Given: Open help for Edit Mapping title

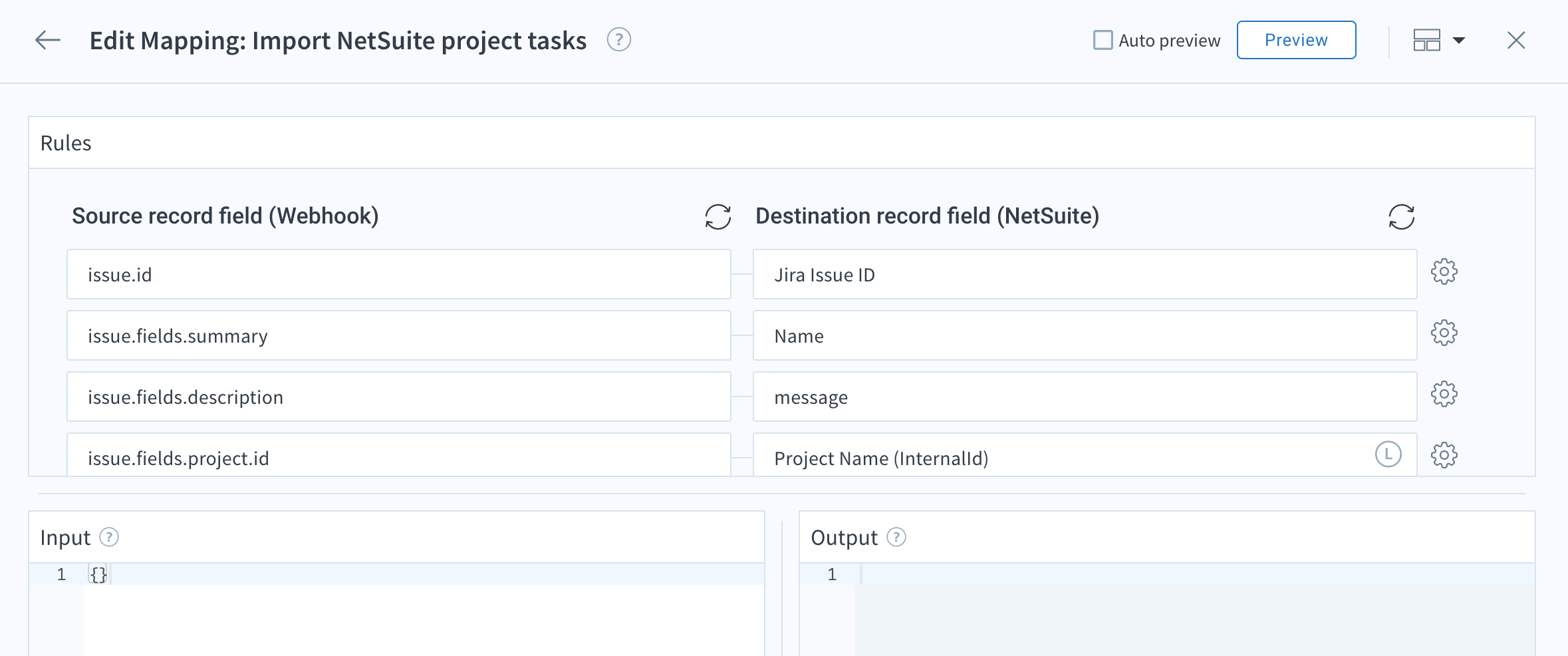Looking at the screenshot, I should (x=619, y=40).
